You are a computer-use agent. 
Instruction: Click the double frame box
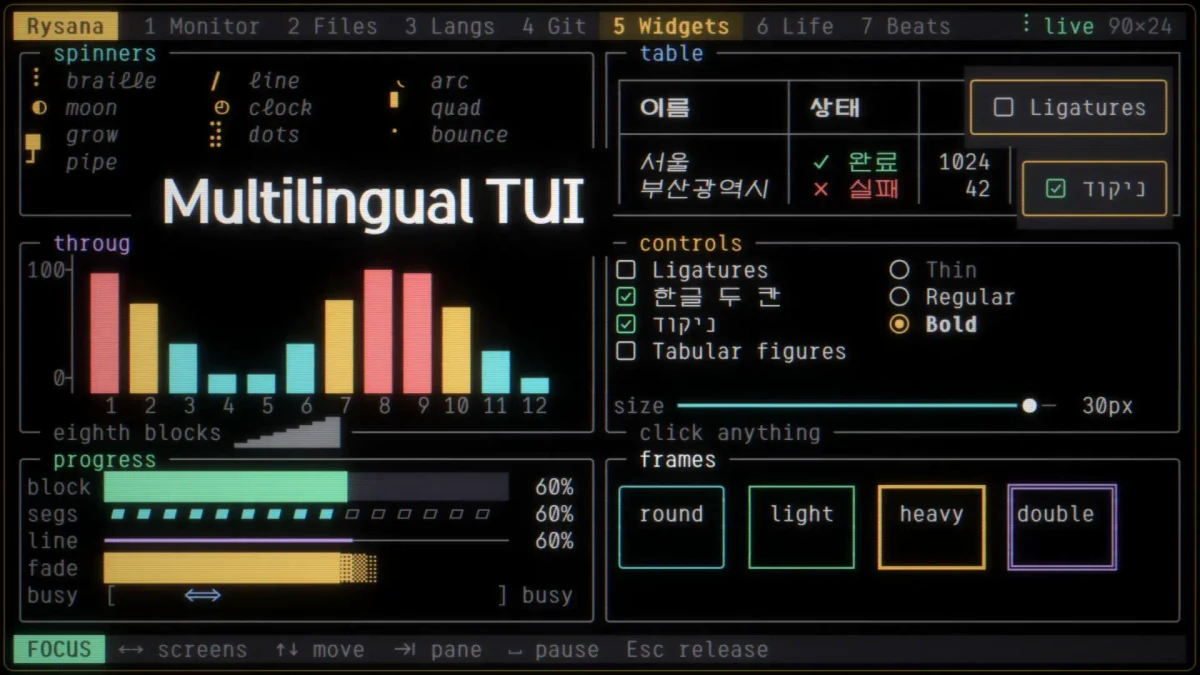coord(1061,527)
